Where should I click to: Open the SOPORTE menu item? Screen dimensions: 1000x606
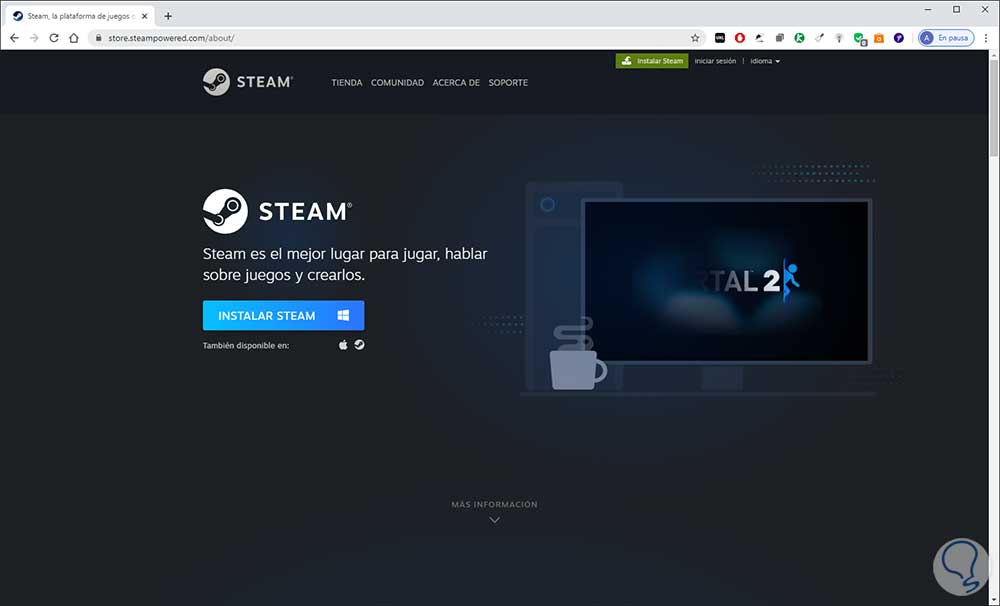[x=508, y=82]
